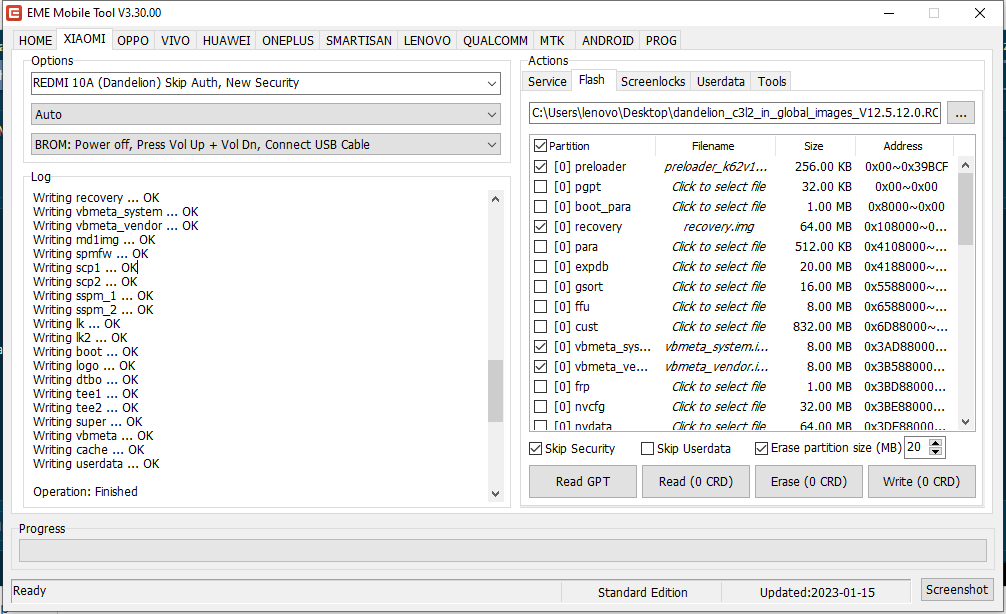Toggle the Skip Security checkbox
The width and height of the screenshot is (1006, 614).
(x=535, y=448)
